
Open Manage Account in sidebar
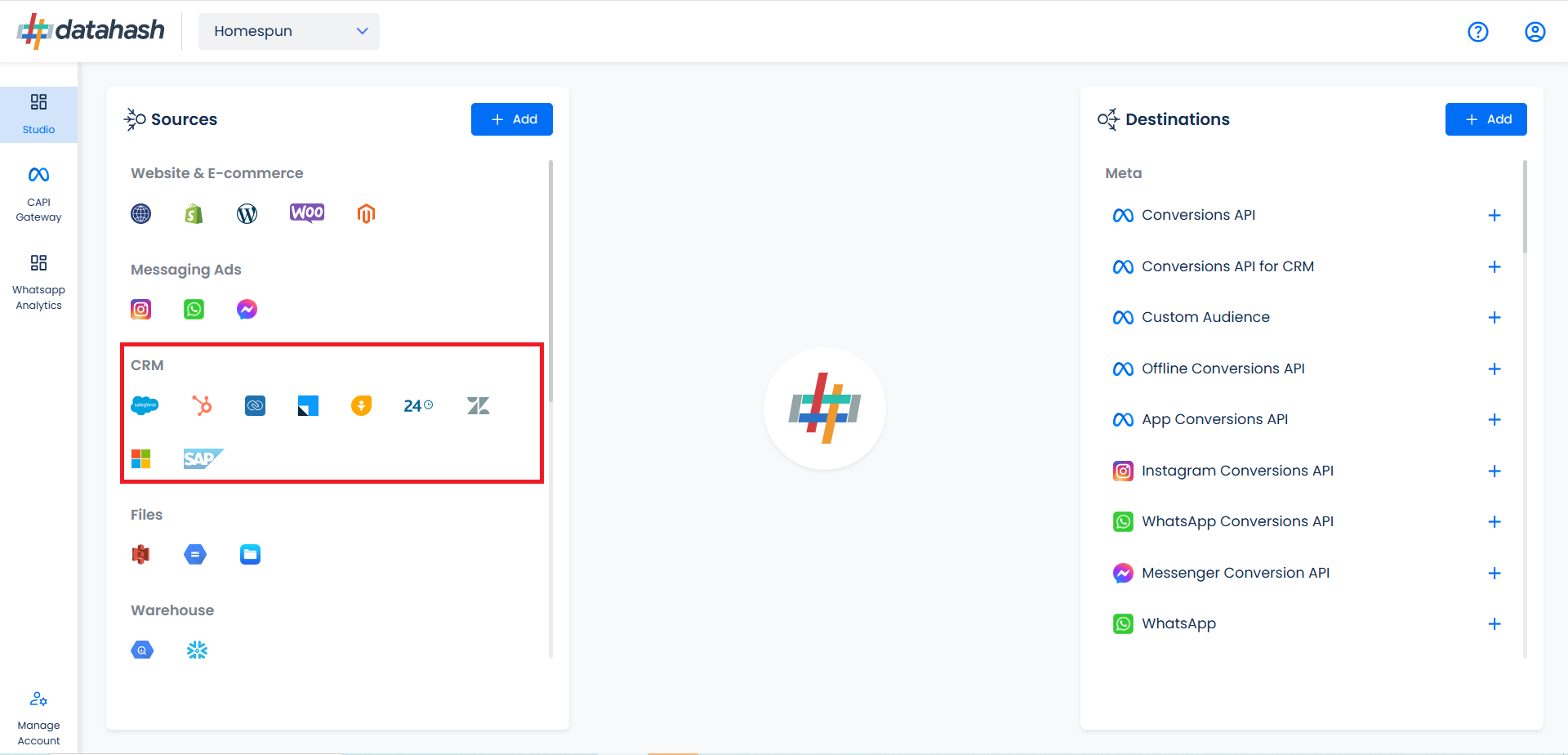pos(38,718)
